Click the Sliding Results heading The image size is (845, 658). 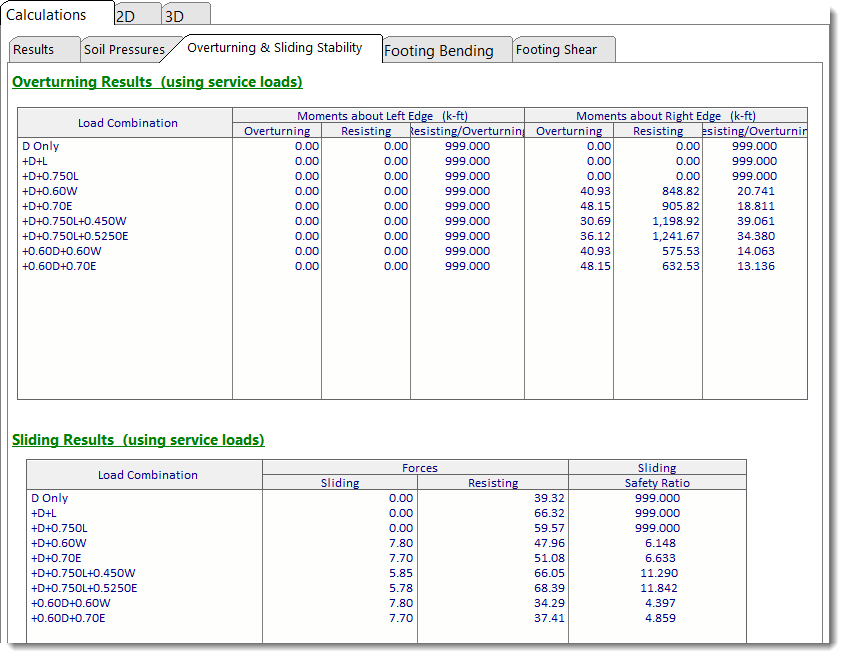(x=138, y=440)
